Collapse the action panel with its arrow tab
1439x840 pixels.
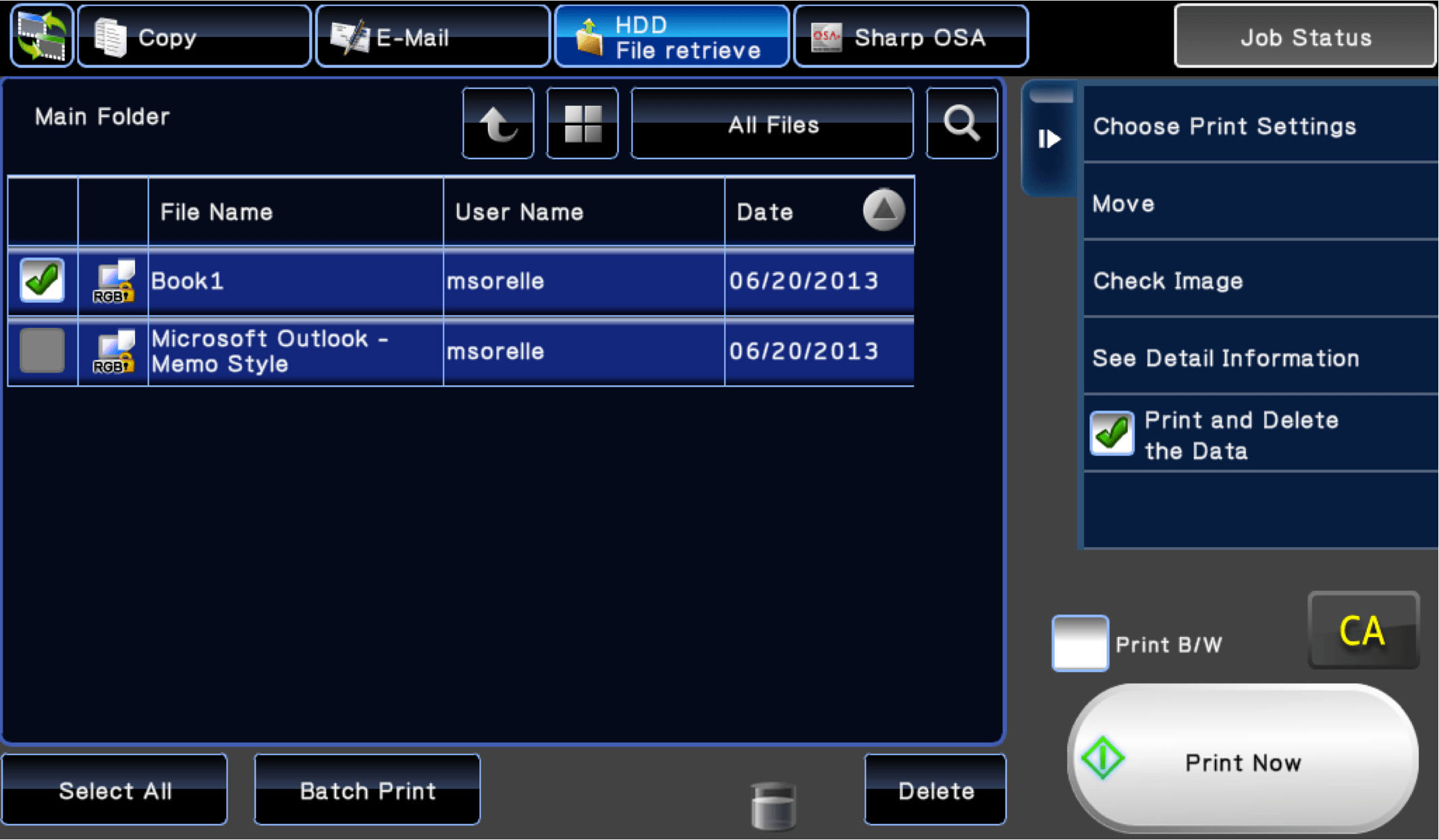point(1050,138)
